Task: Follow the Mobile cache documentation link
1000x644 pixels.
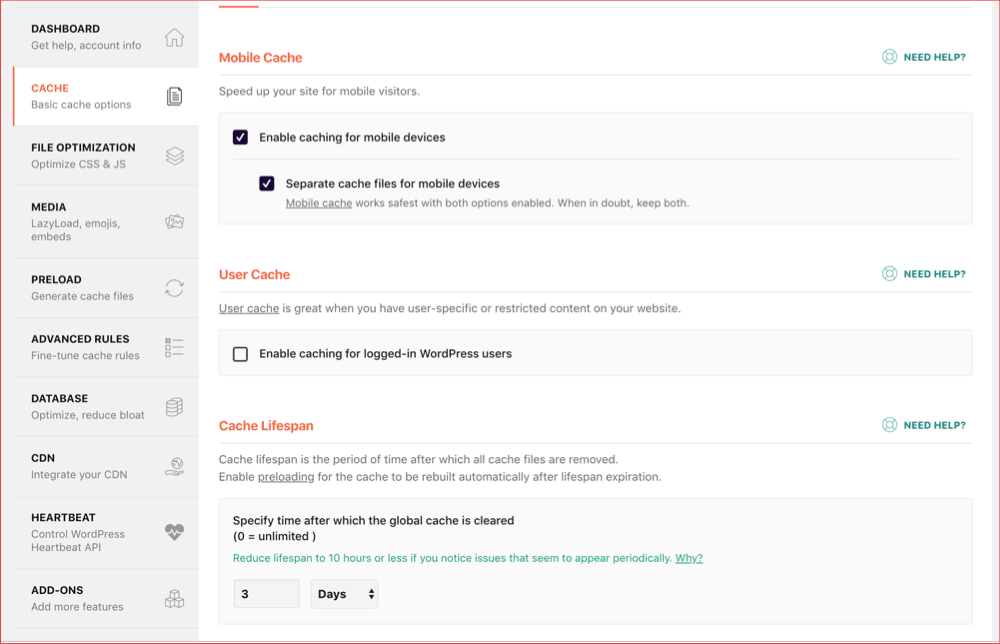Action: [318, 203]
